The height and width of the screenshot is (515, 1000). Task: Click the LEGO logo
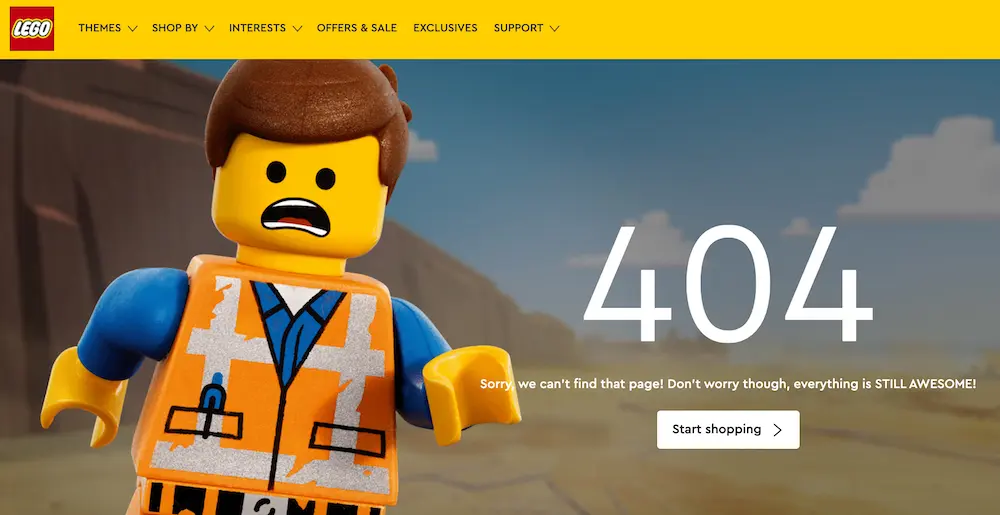(x=32, y=29)
